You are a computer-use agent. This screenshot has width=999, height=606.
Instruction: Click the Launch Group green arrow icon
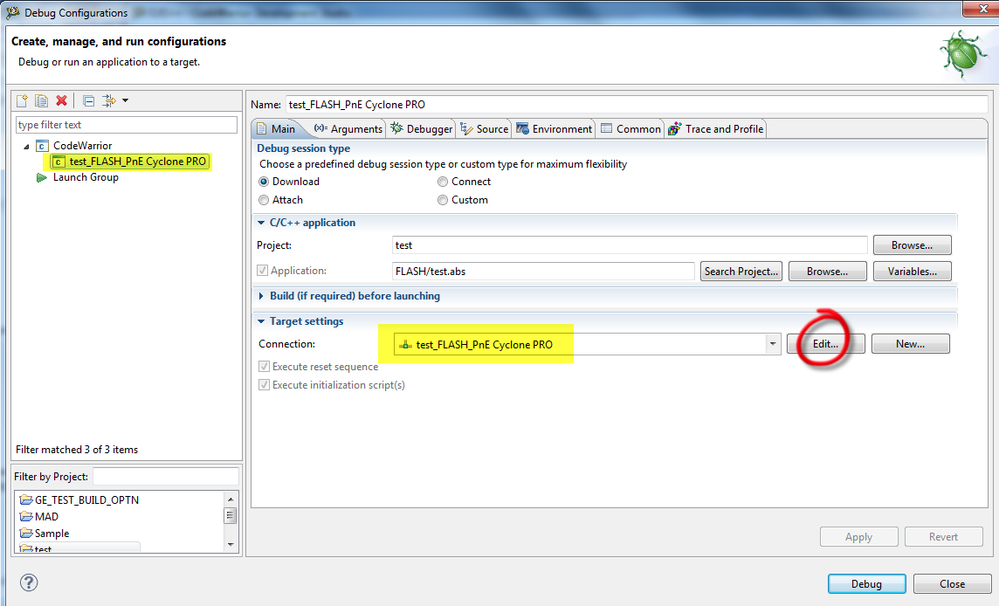[x=42, y=178]
